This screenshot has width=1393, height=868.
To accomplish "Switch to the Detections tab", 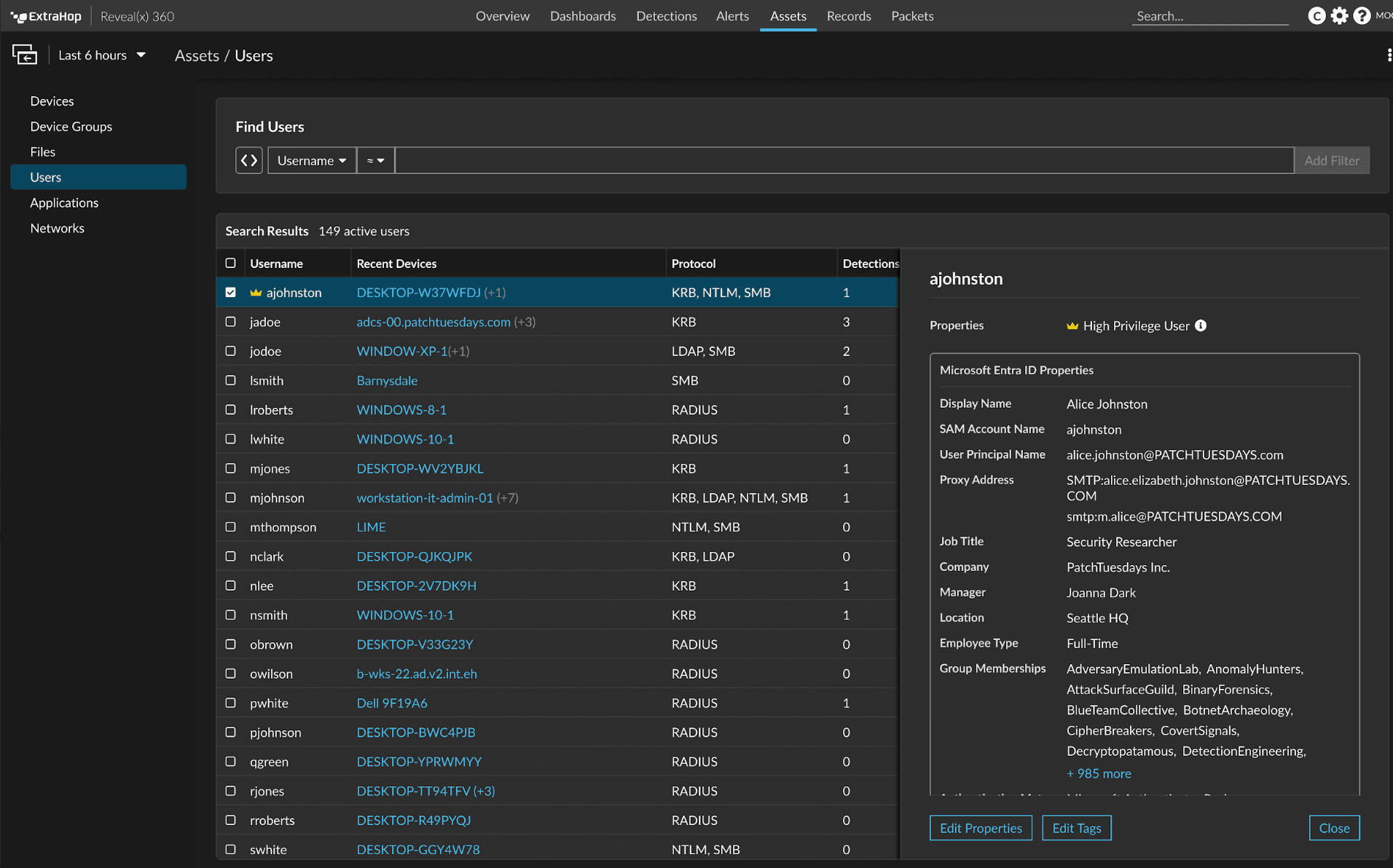I will tap(666, 16).
